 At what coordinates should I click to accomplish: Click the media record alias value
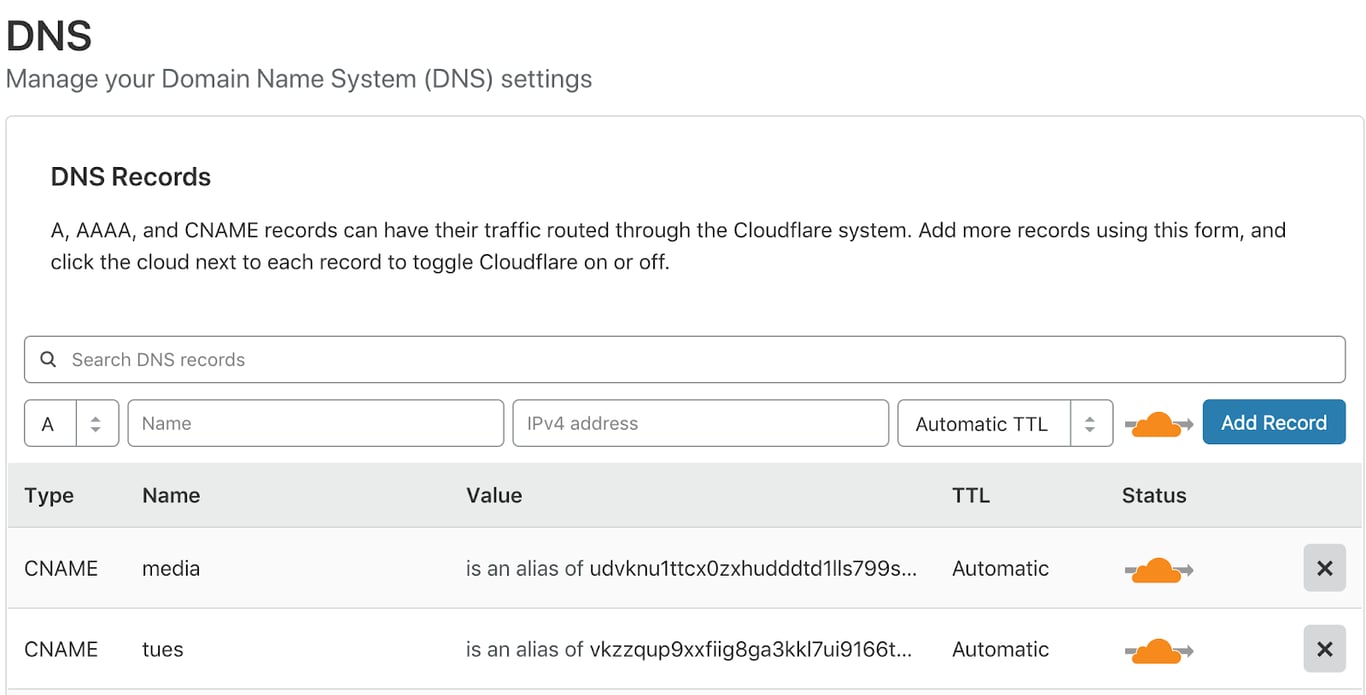click(x=691, y=568)
